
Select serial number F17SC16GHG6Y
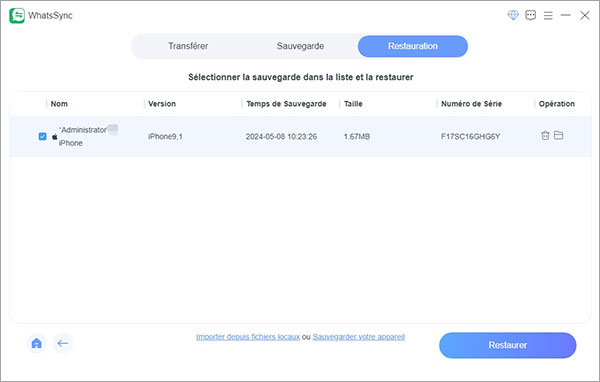pos(470,137)
